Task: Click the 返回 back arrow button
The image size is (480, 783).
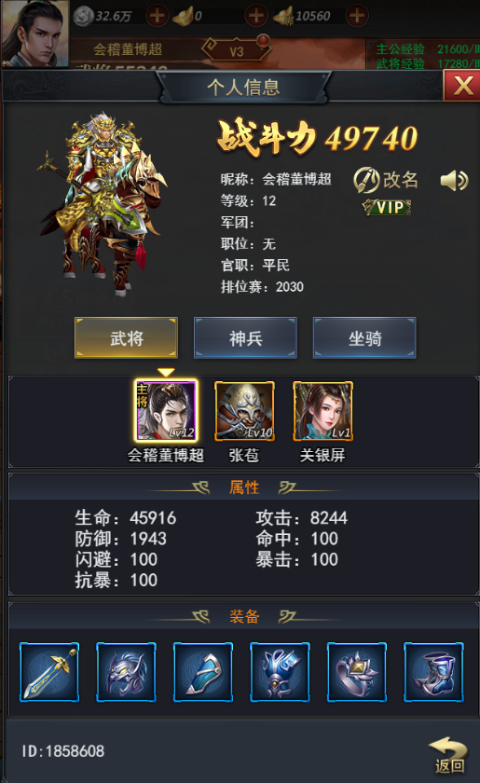Action: pyautogui.click(x=449, y=755)
